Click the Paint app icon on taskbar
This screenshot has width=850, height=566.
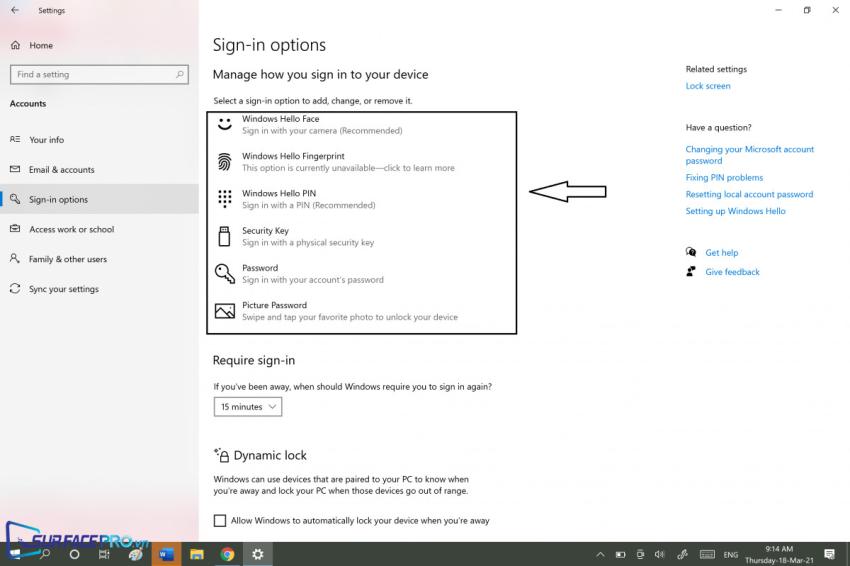click(x=136, y=554)
